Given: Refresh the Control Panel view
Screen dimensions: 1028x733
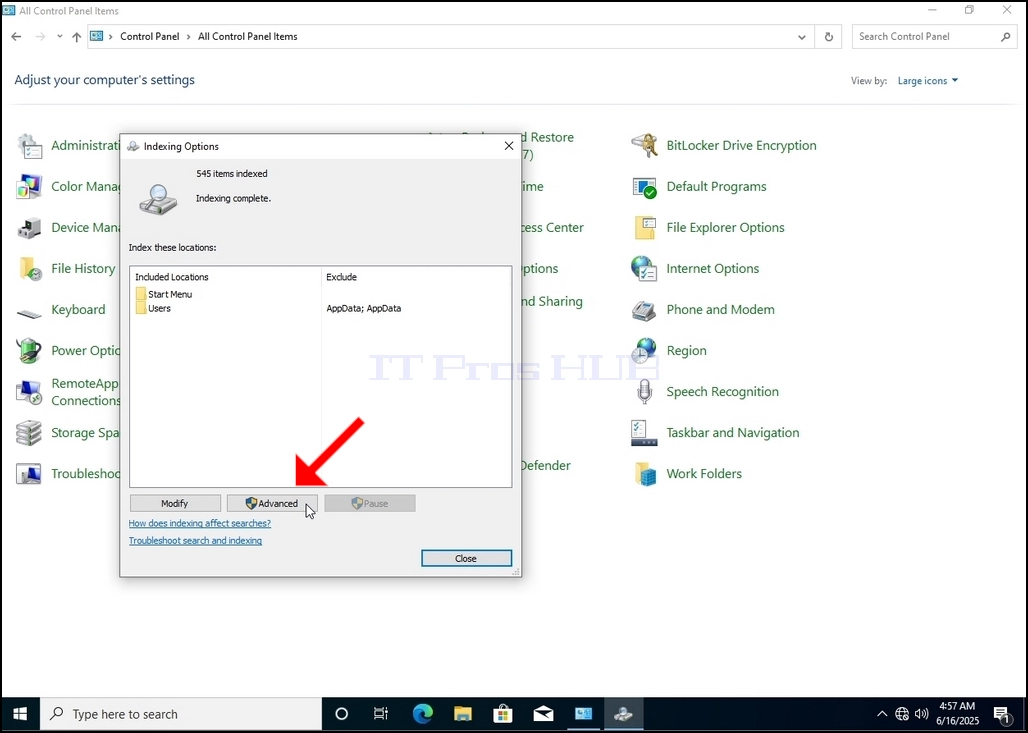Looking at the screenshot, I should [x=829, y=37].
